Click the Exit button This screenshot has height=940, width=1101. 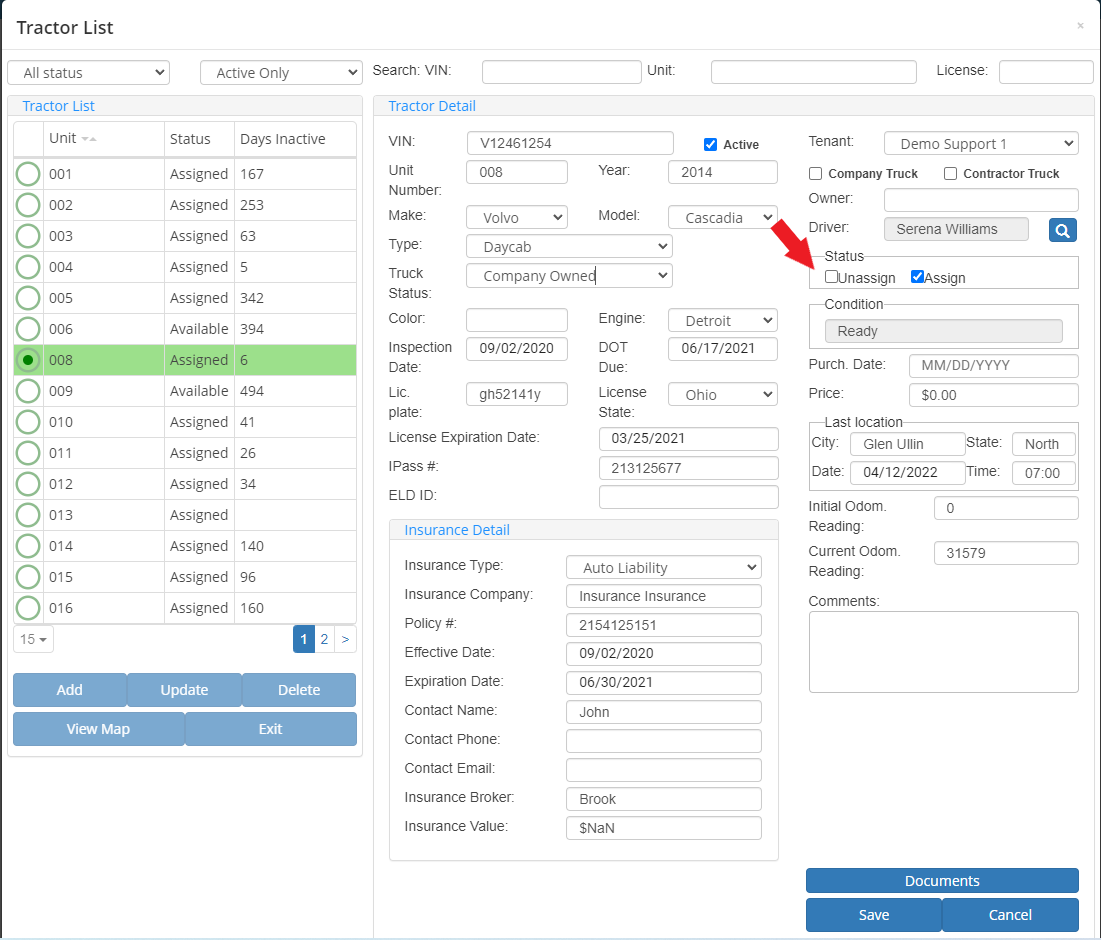click(x=270, y=729)
